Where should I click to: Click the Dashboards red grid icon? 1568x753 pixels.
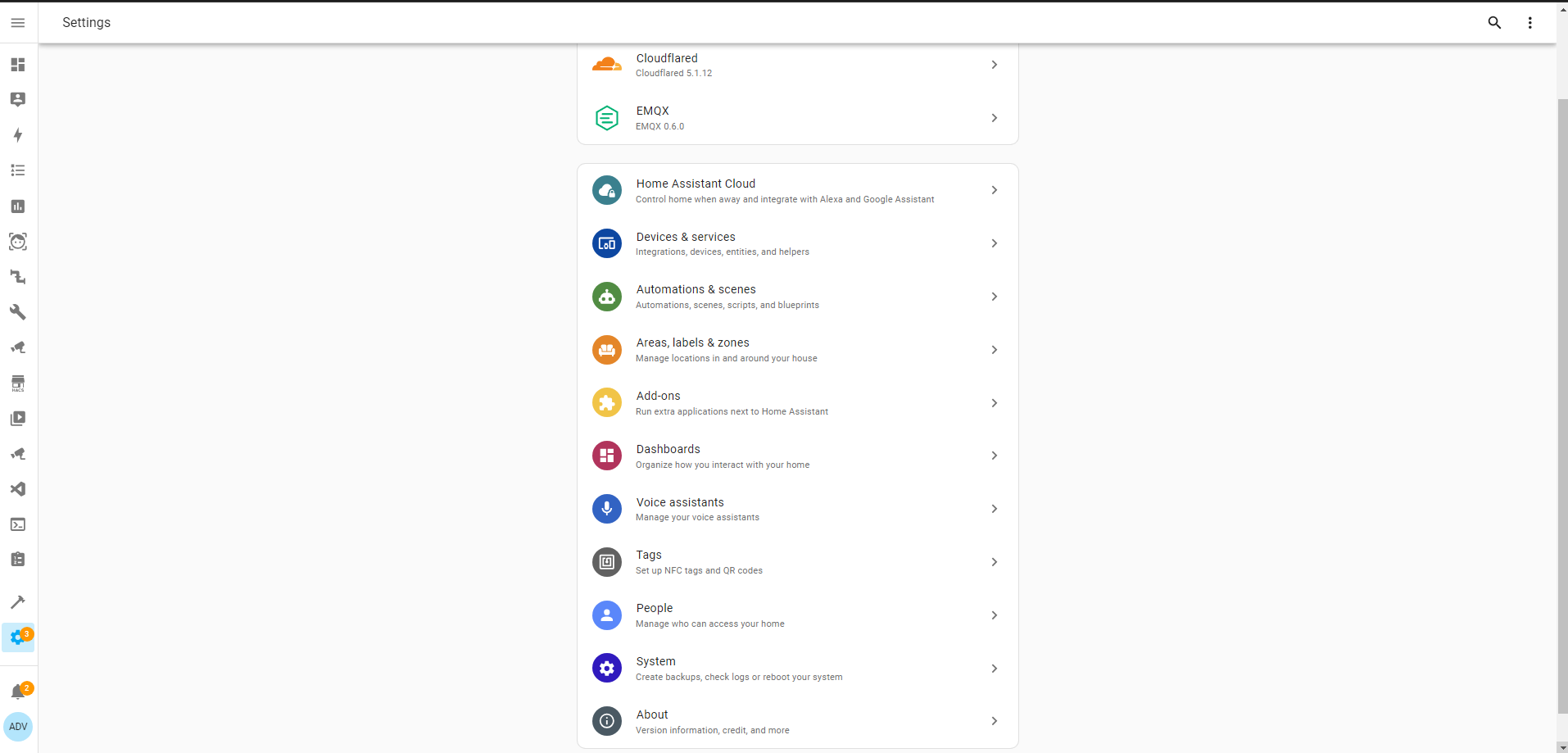(x=607, y=456)
